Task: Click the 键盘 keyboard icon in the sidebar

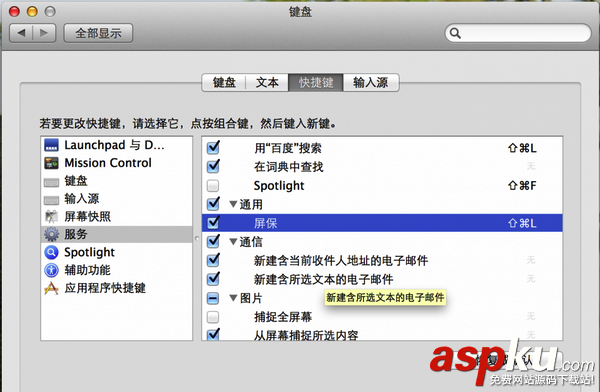Action: pos(51,182)
